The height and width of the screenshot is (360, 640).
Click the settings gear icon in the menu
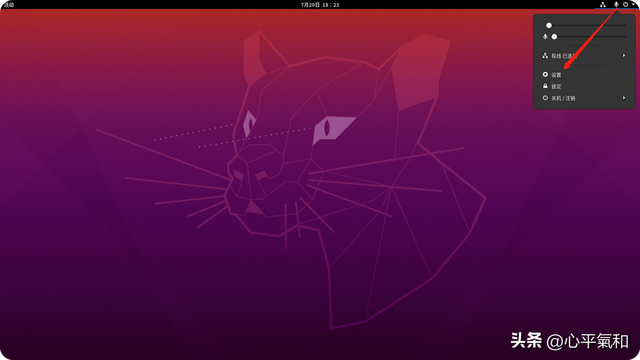pyautogui.click(x=545, y=75)
